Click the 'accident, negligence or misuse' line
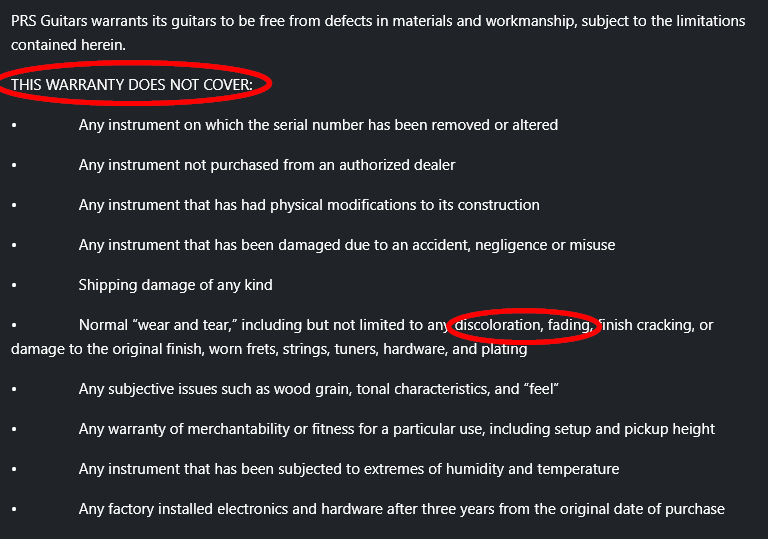Screen dimensions: 768x539 pos(347,245)
